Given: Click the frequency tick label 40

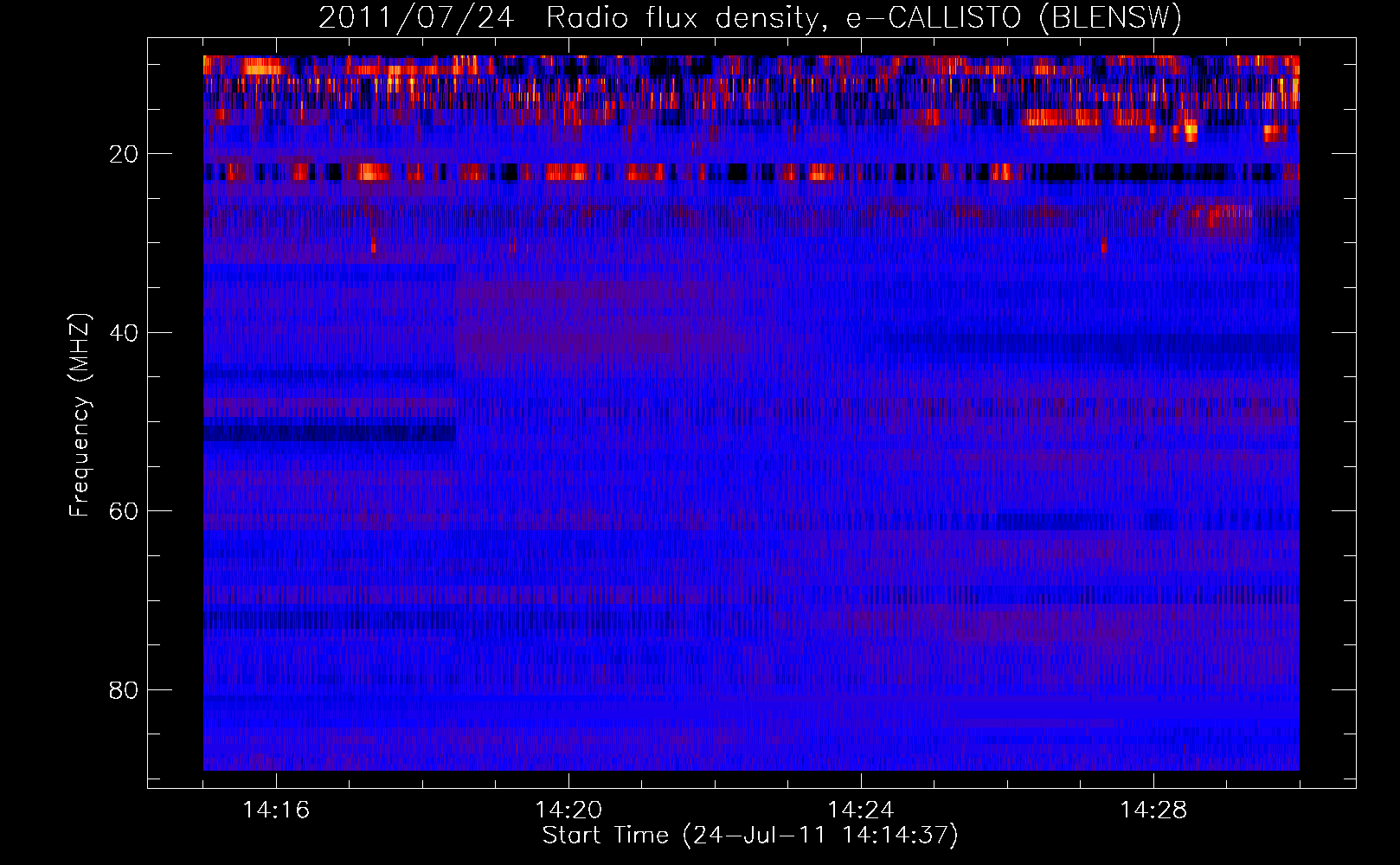Looking at the screenshot, I should (x=124, y=333).
